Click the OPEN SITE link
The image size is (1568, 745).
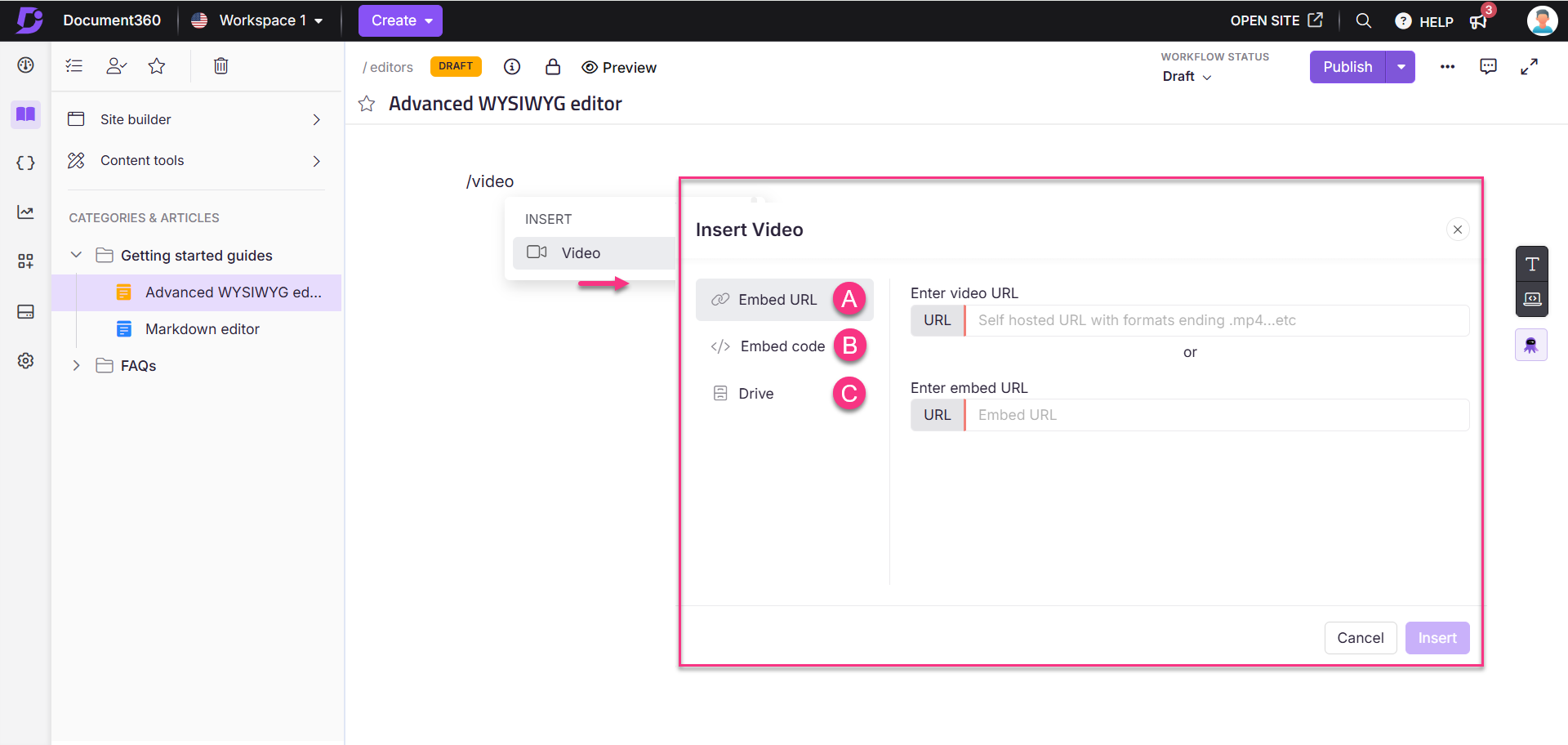click(1276, 20)
